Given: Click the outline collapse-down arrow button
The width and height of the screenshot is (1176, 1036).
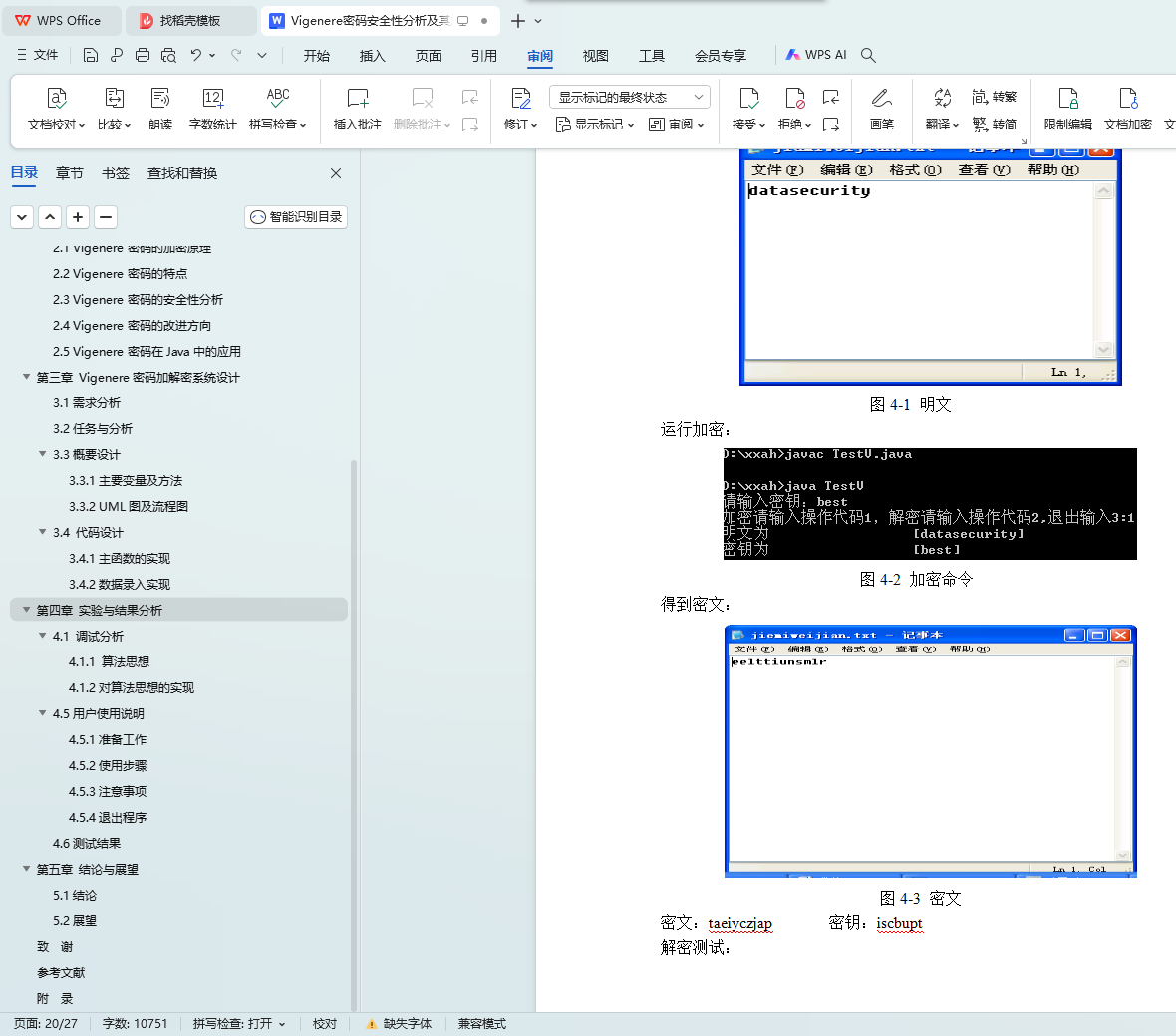Looking at the screenshot, I should tap(22, 217).
